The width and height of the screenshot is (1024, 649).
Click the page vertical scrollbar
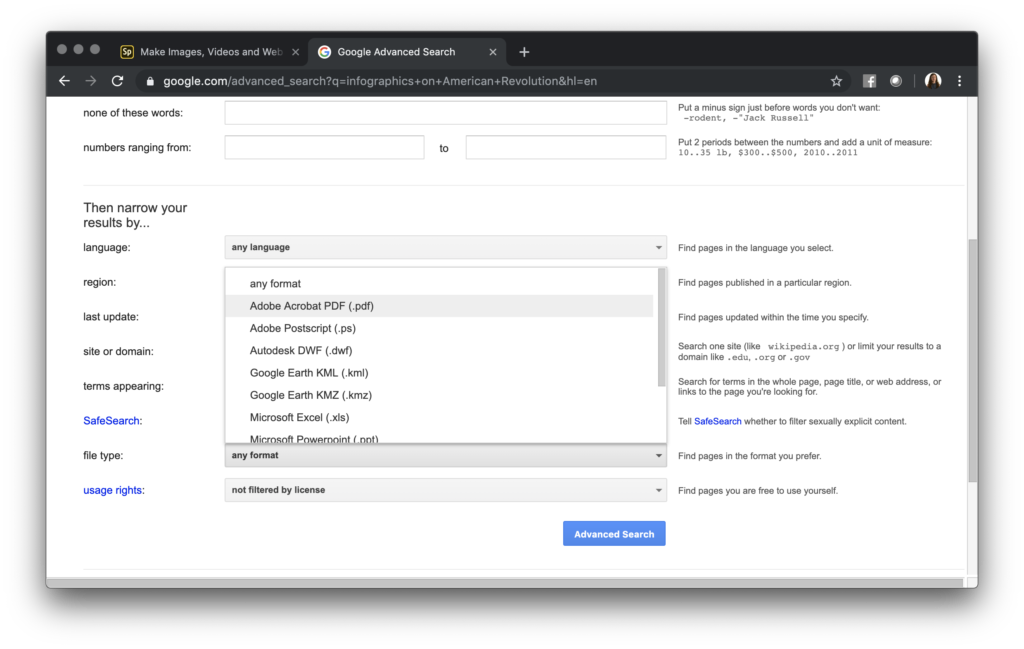(x=972, y=360)
